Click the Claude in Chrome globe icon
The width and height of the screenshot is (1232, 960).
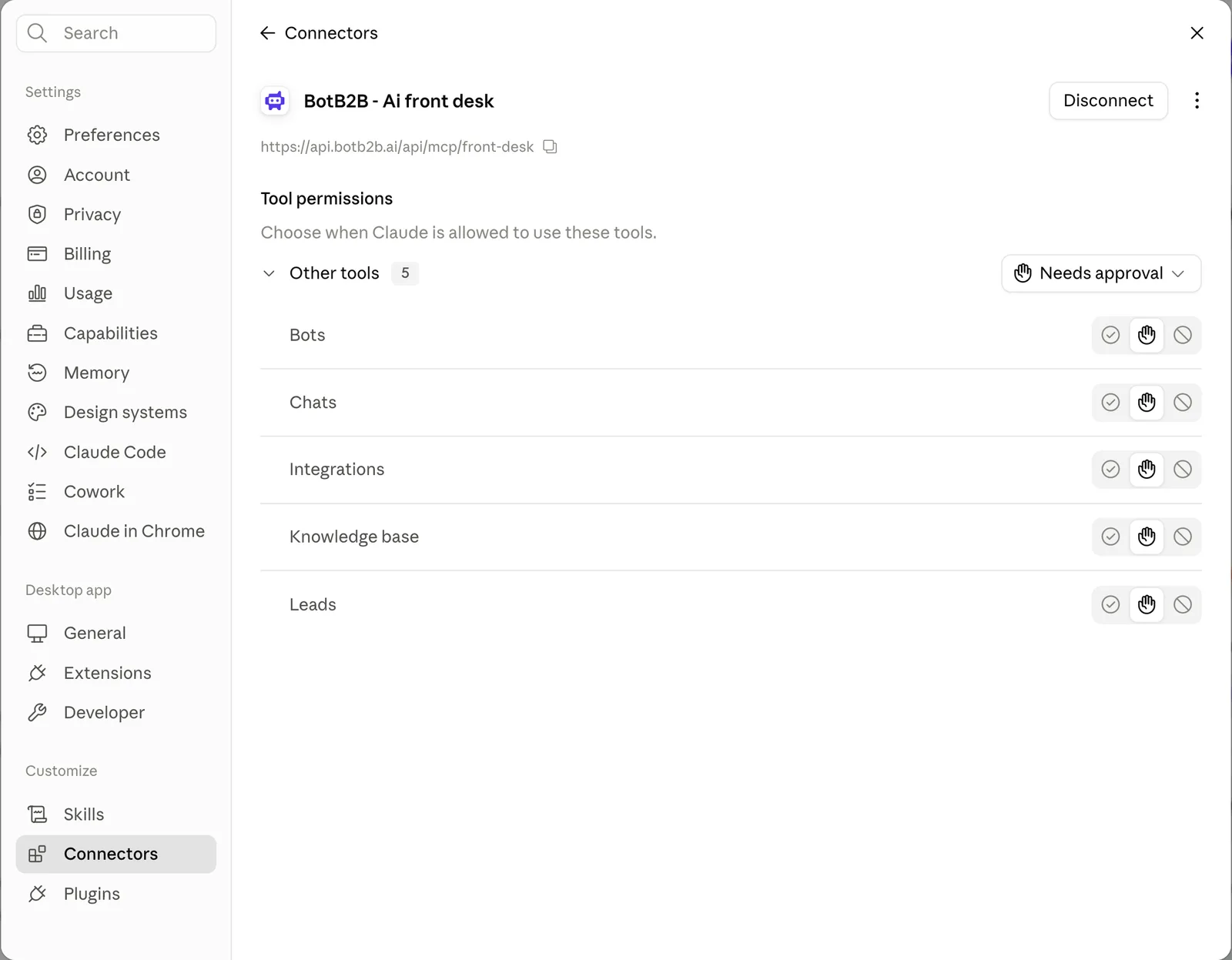[x=37, y=531]
